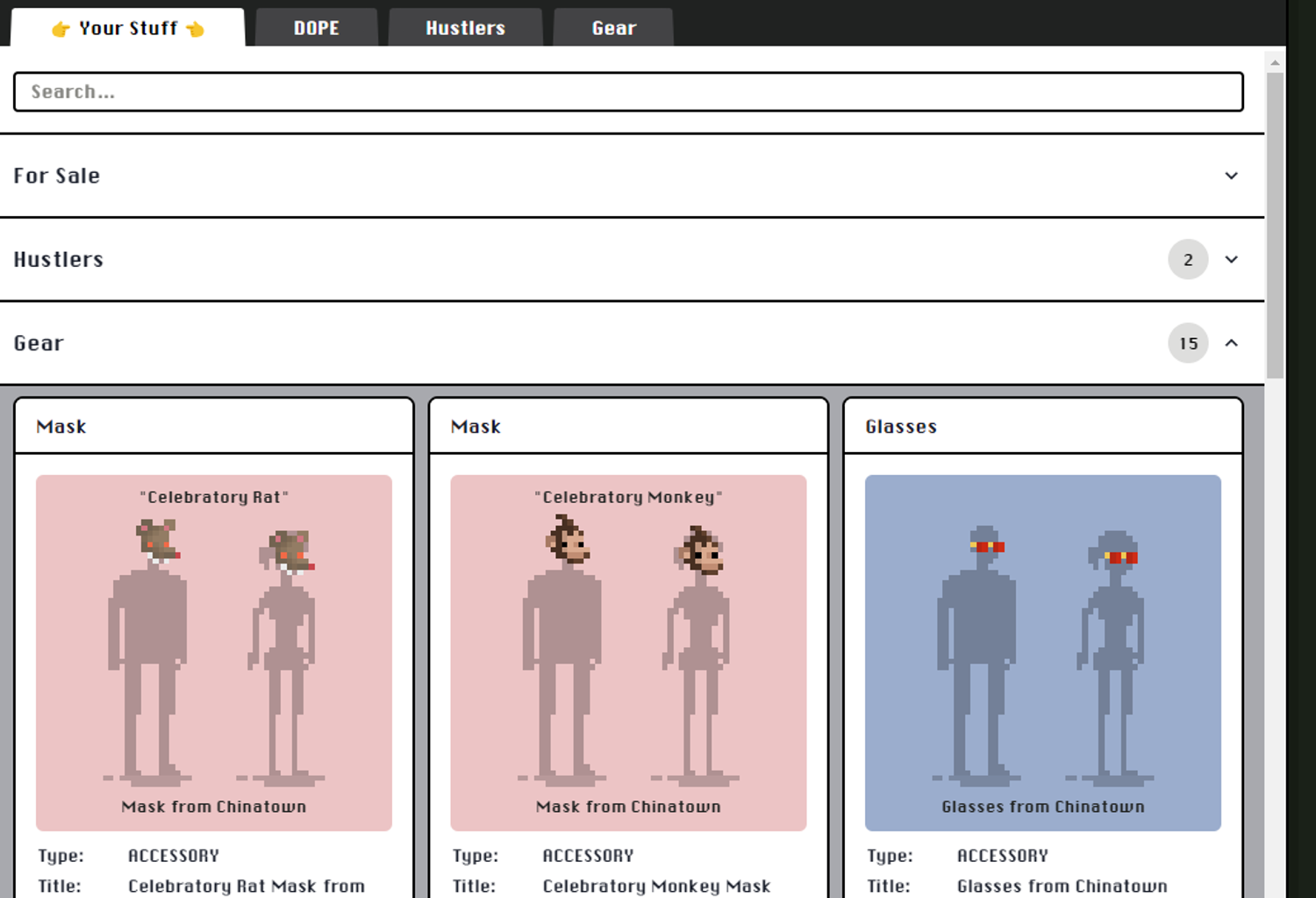Select the Celebratory Rat Mask title text
Screen dimensions: 1316x898
247,886
